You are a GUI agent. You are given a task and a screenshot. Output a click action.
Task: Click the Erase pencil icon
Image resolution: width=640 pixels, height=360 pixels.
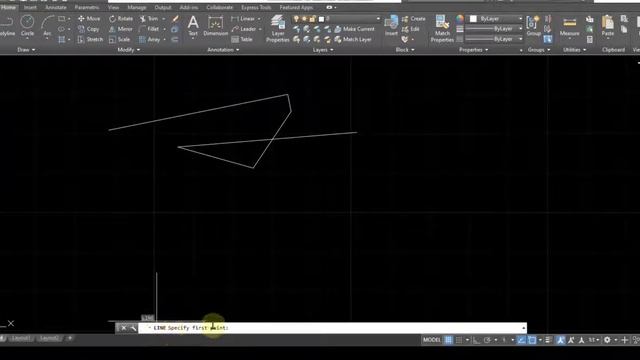pos(176,19)
